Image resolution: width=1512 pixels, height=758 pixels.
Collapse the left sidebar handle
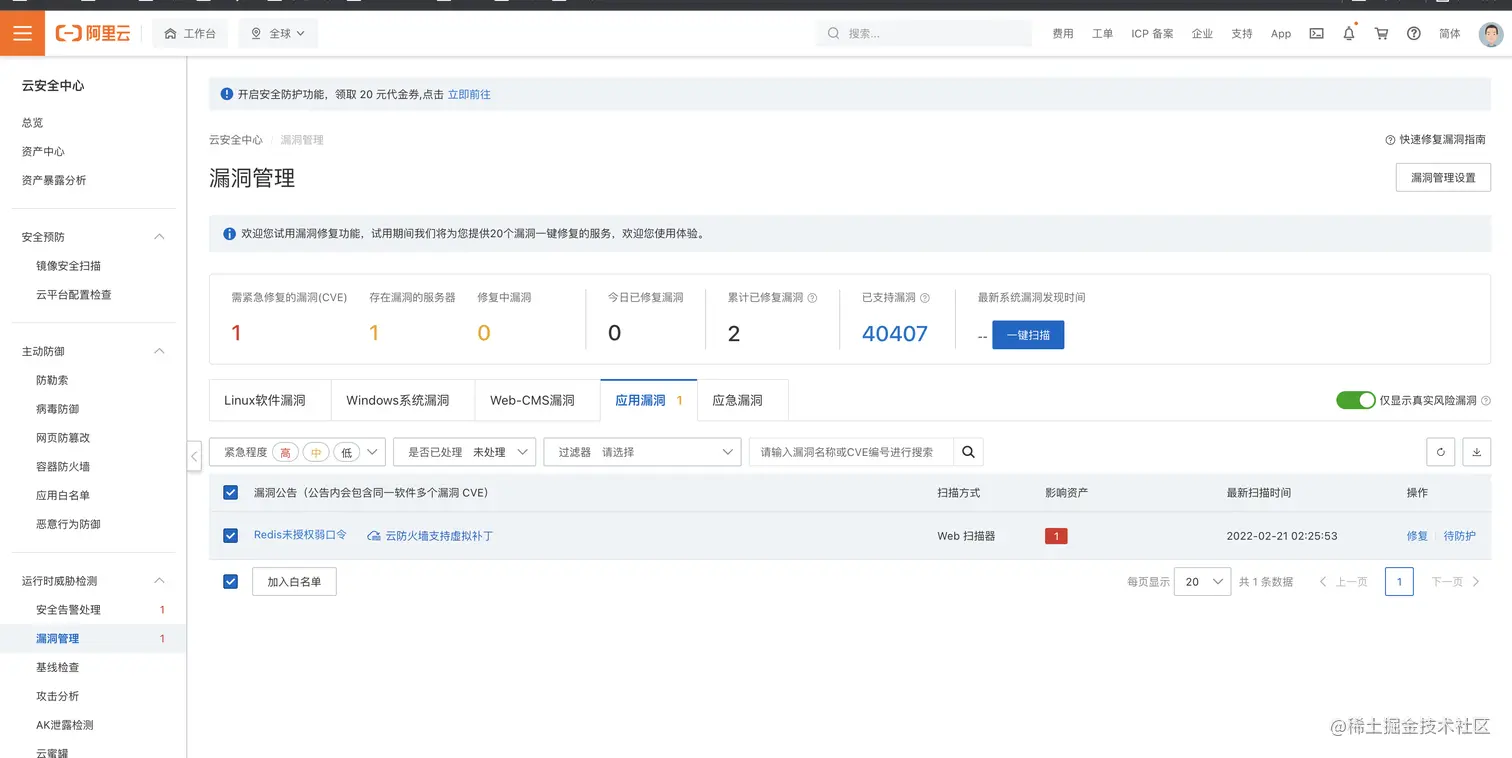194,455
